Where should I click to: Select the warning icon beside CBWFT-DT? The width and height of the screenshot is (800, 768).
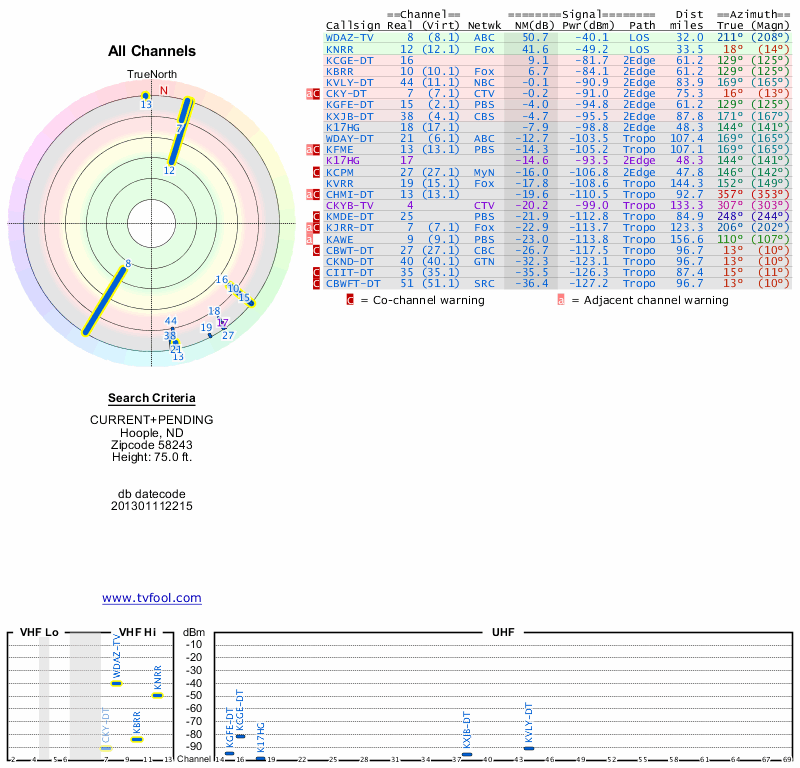tap(316, 284)
